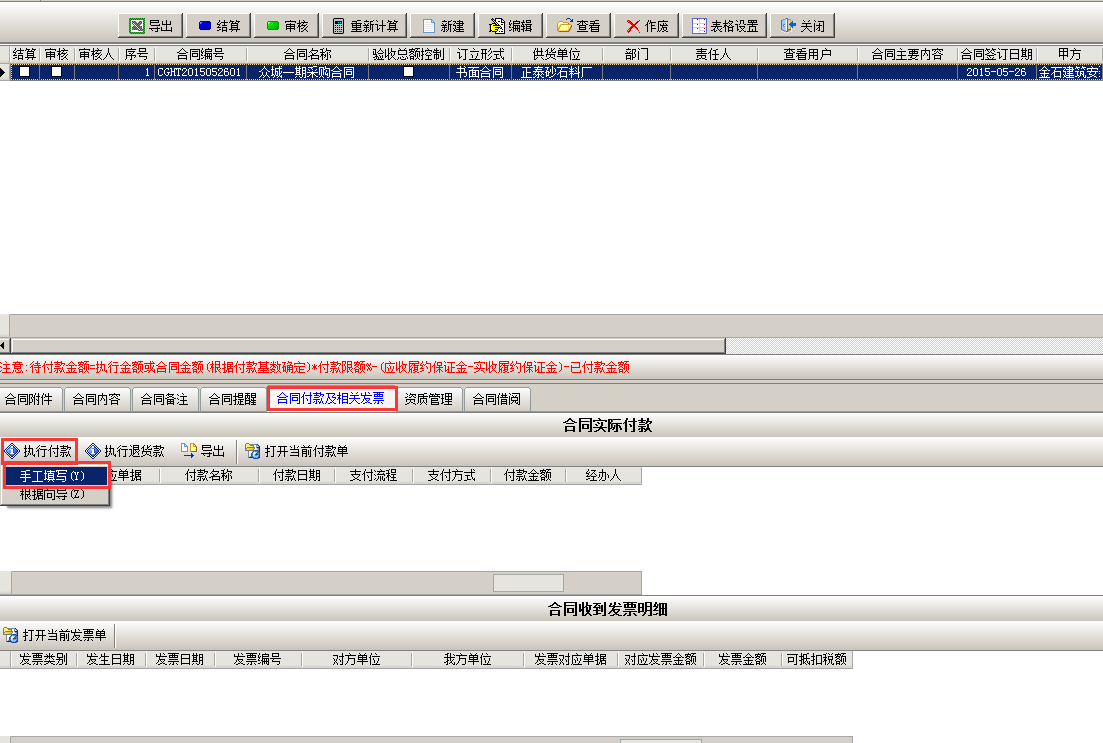This screenshot has height=743, width=1103.
Task: Switch to the 合同附件 tab
Action: 30,399
